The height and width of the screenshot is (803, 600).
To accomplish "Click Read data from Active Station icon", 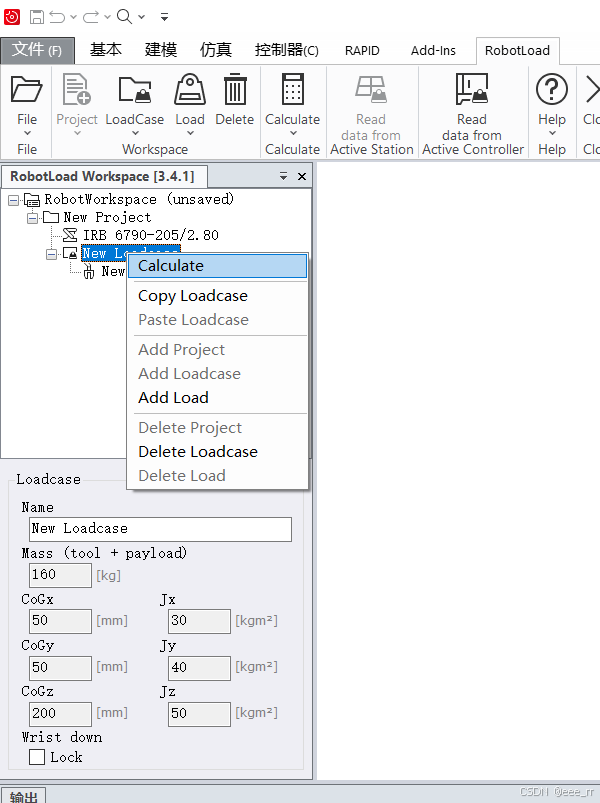I will (x=371, y=89).
